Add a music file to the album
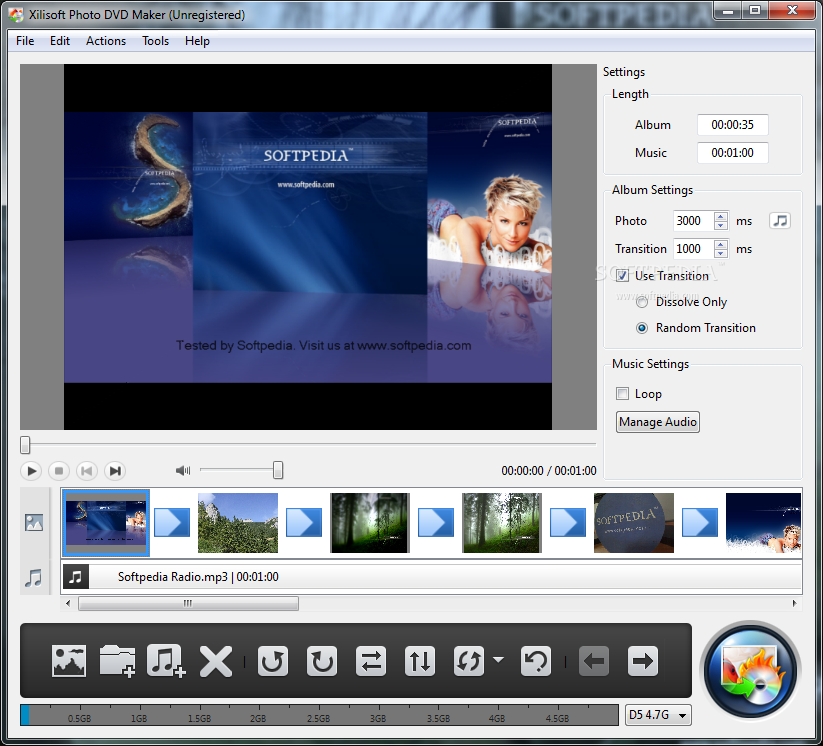823x746 pixels. click(166, 661)
